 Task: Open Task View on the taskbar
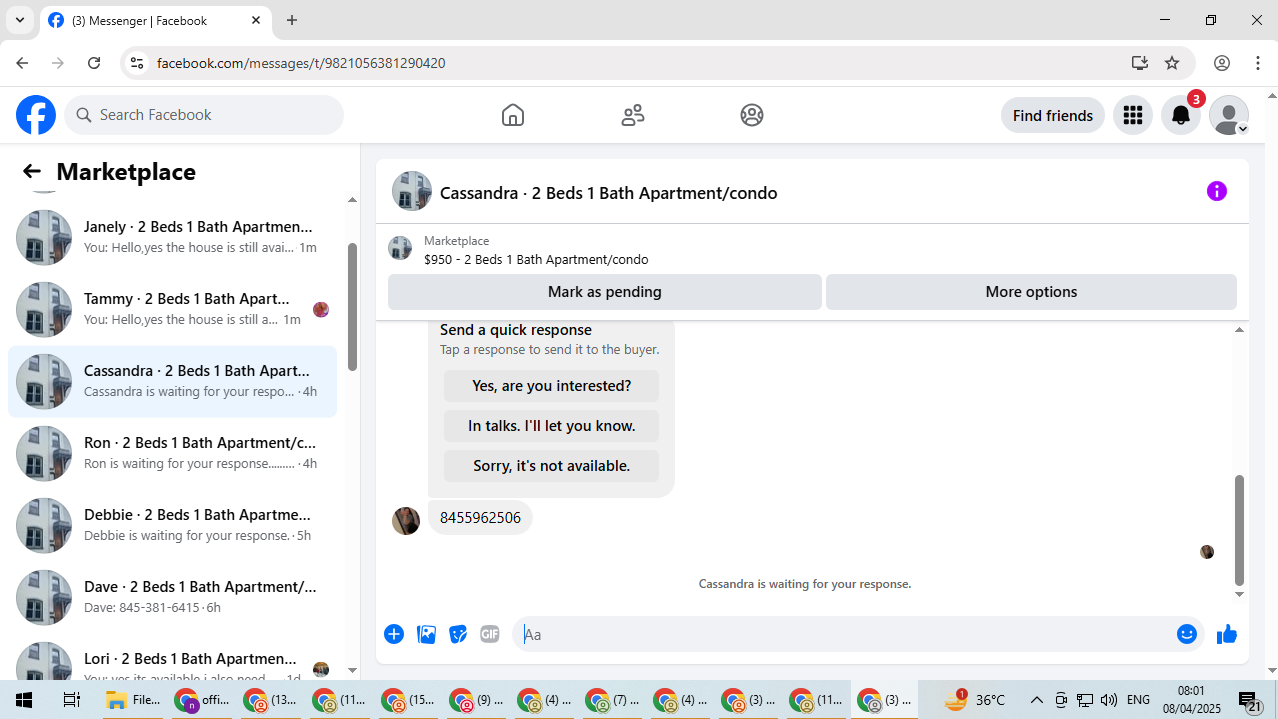pyautogui.click(x=71, y=700)
